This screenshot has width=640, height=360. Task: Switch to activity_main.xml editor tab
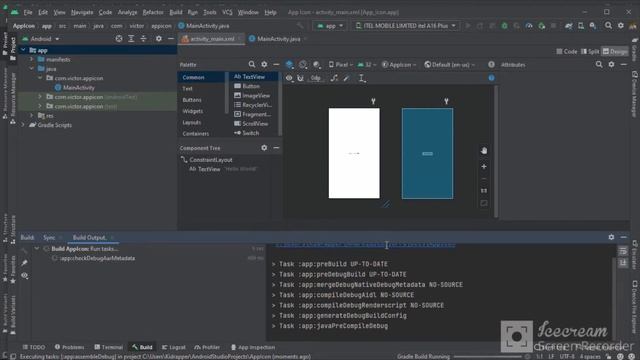click(212, 39)
